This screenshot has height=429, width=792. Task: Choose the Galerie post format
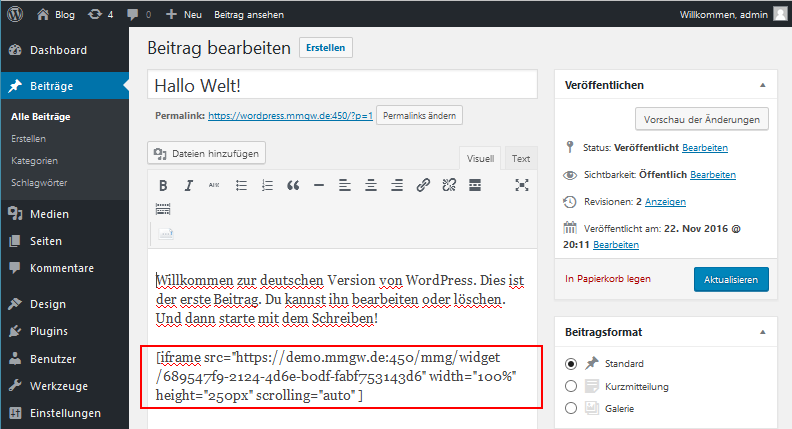coord(571,409)
